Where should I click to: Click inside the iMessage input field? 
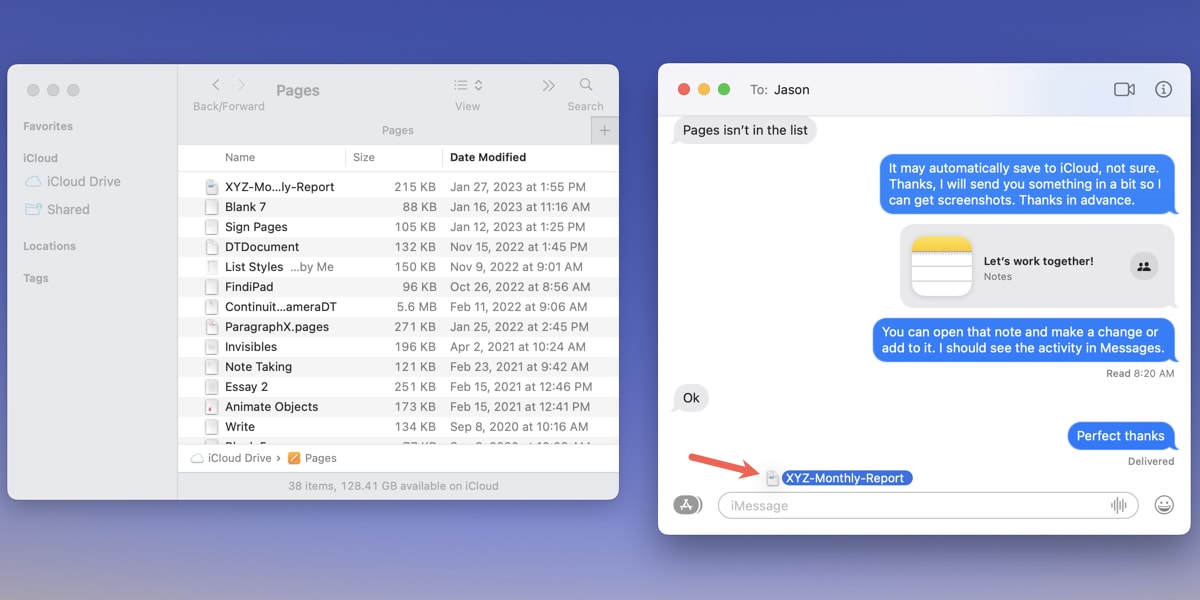click(x=900, y=505)
